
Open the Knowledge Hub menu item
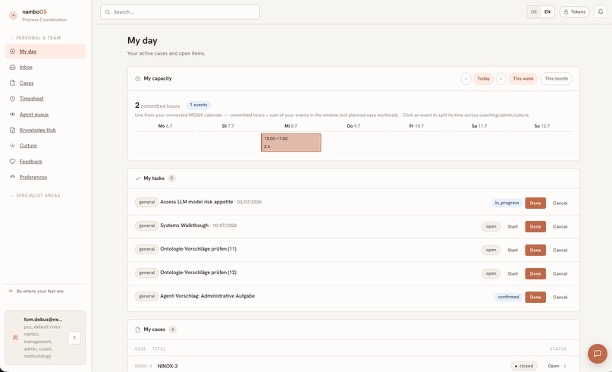[45, 130]
